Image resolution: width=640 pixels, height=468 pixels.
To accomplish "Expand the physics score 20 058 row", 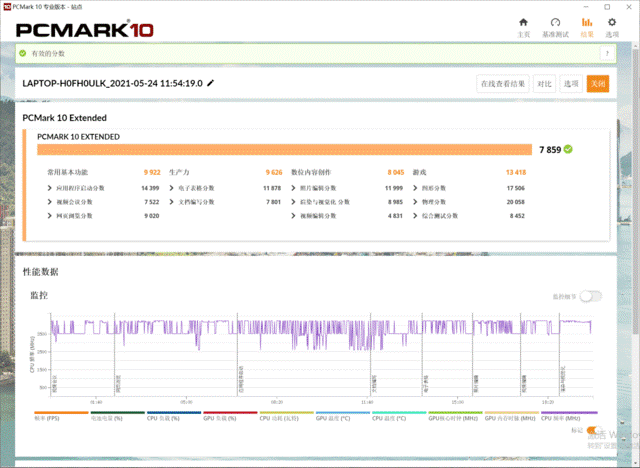I will click(469, 202).
